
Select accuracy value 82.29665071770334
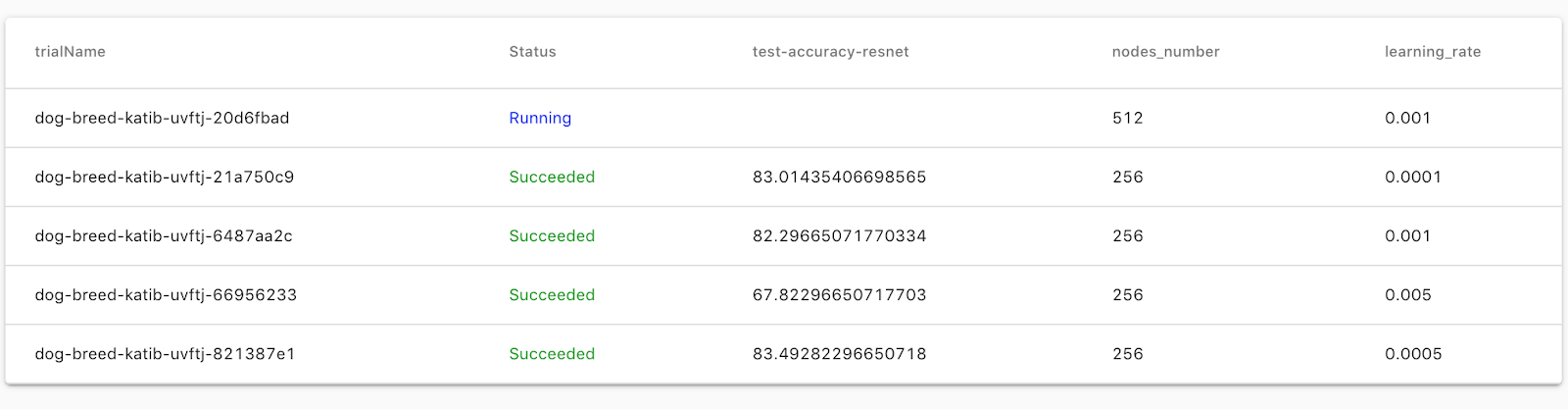pos(839,235)
